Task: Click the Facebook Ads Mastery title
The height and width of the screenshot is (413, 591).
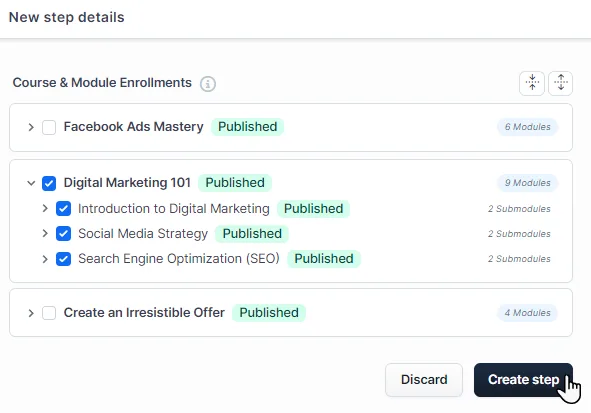Action: pyautogui.click(x=133, y=127)
